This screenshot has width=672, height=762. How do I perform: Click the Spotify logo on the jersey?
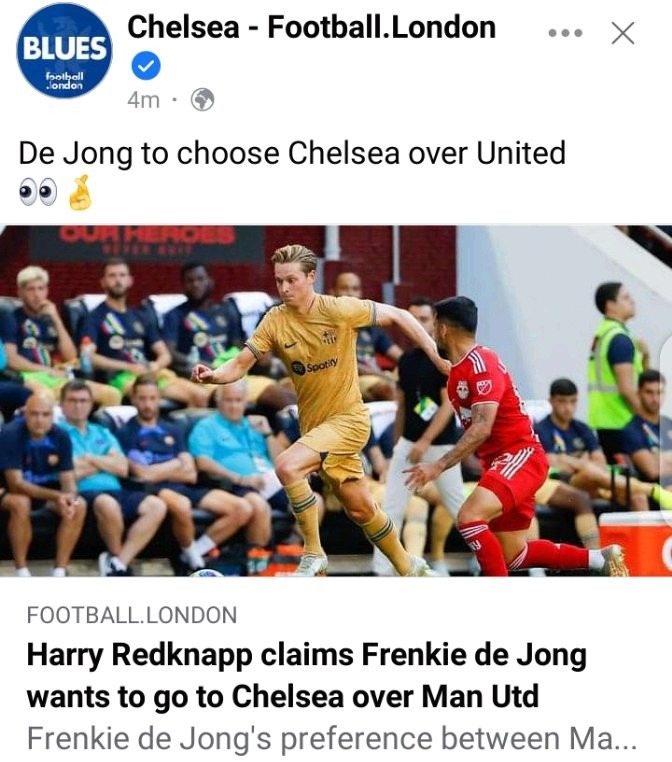[x=315, y=366]
